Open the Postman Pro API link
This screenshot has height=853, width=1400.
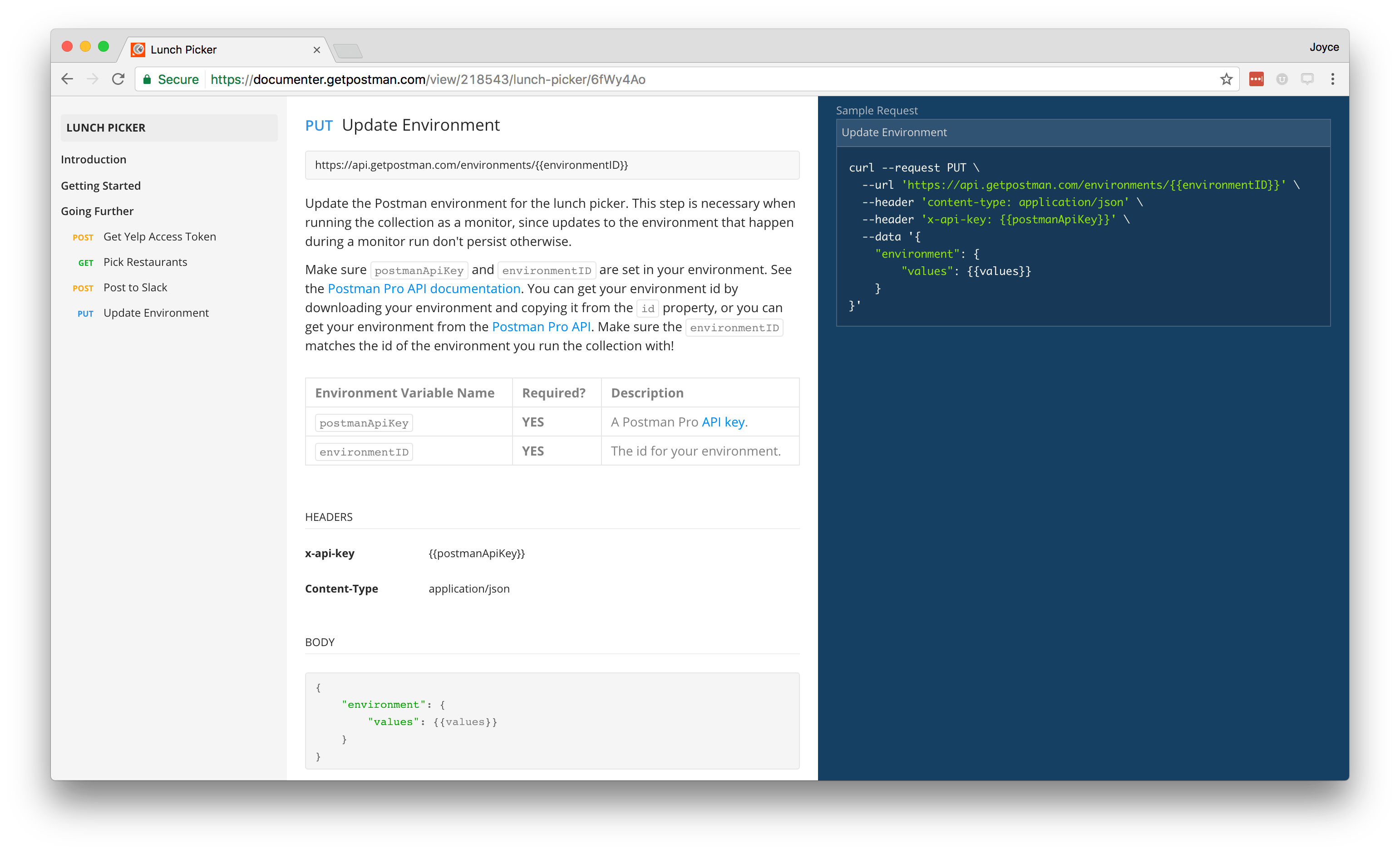[x=541, y=327]
